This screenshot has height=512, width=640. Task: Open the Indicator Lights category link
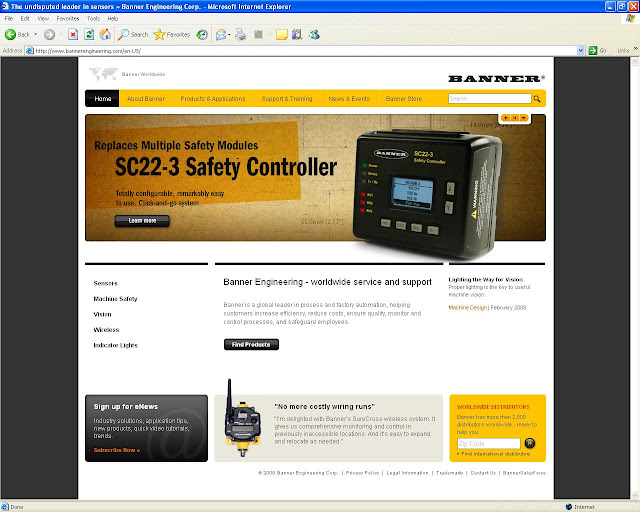[116, 345]
